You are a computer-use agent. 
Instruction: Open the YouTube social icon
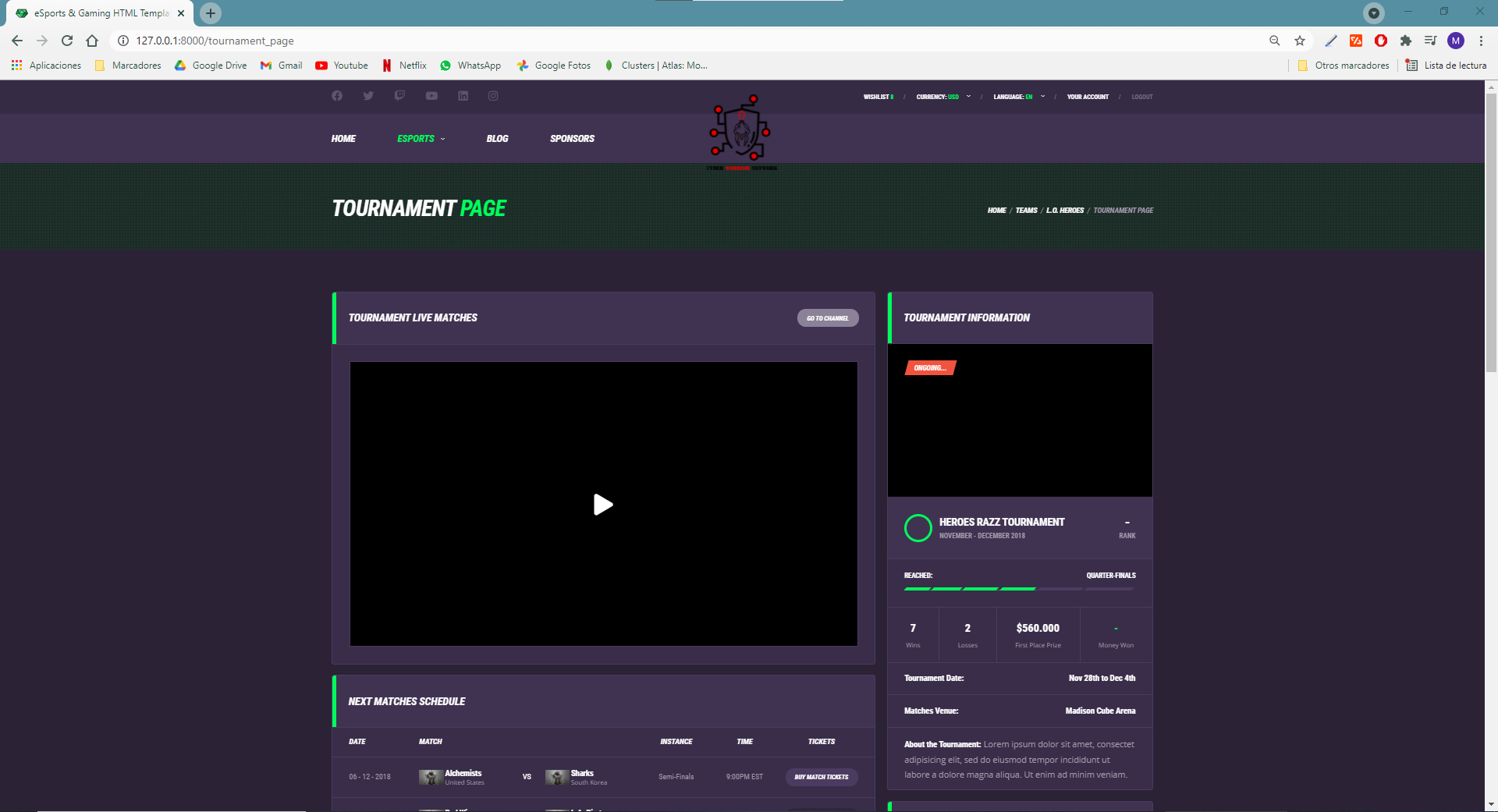tap(431, 96)
